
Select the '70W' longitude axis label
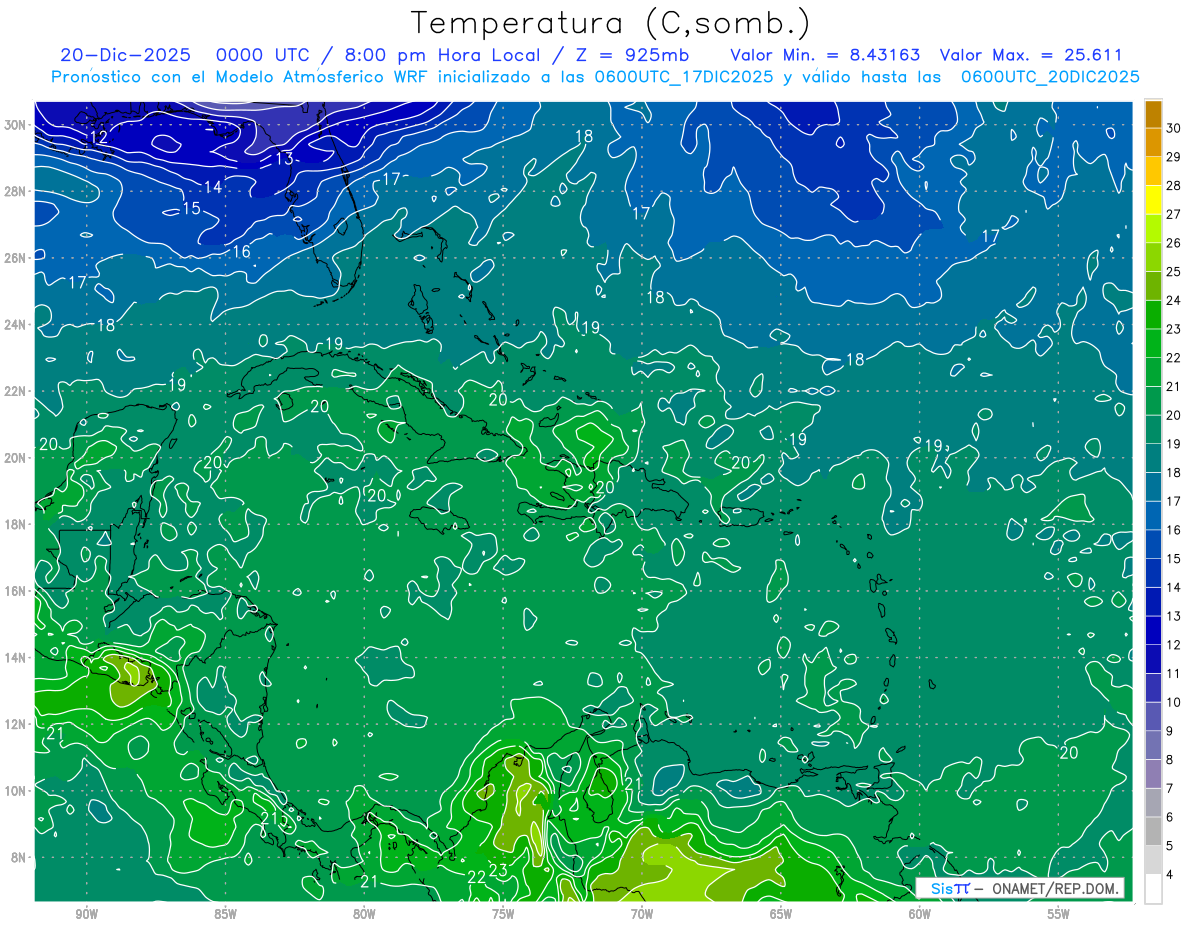click(642, 914)
